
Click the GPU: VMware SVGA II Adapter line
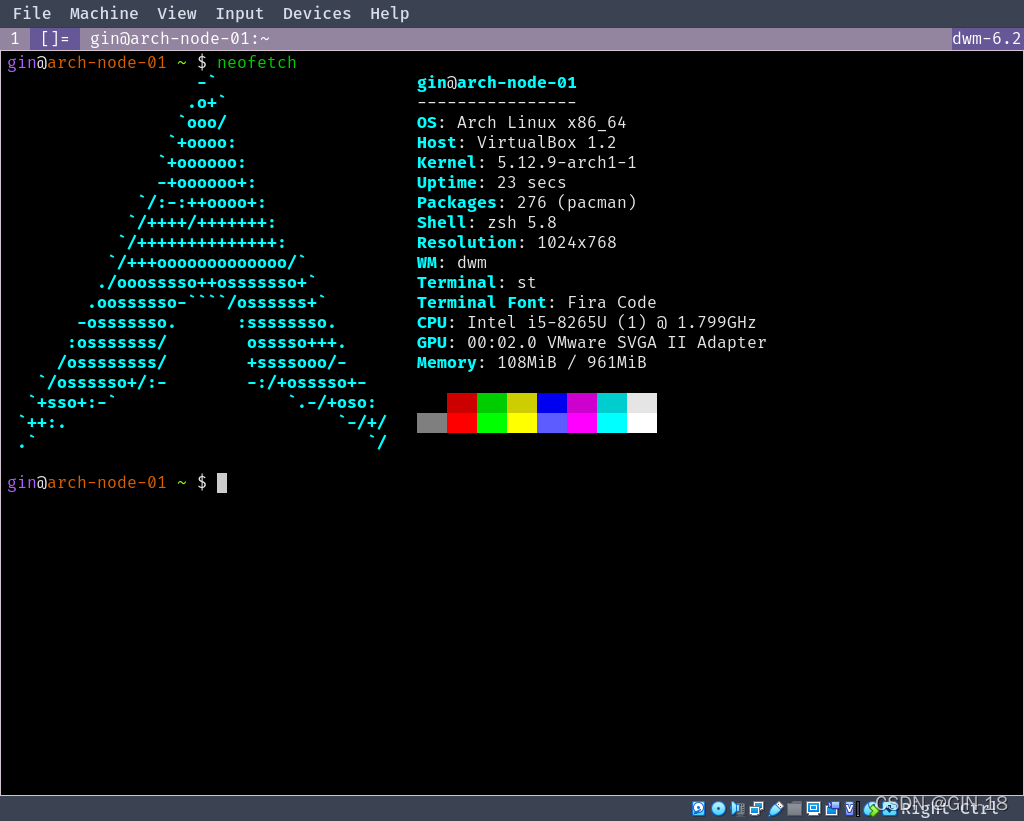click(591, 342)
